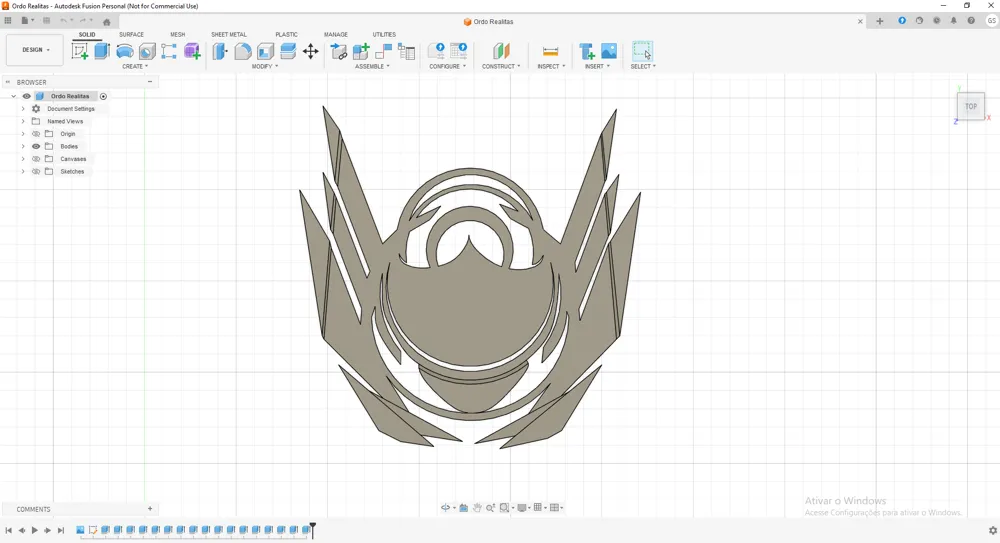Add a new comment with plus button
1000x543 pixels.
[150, 509]
